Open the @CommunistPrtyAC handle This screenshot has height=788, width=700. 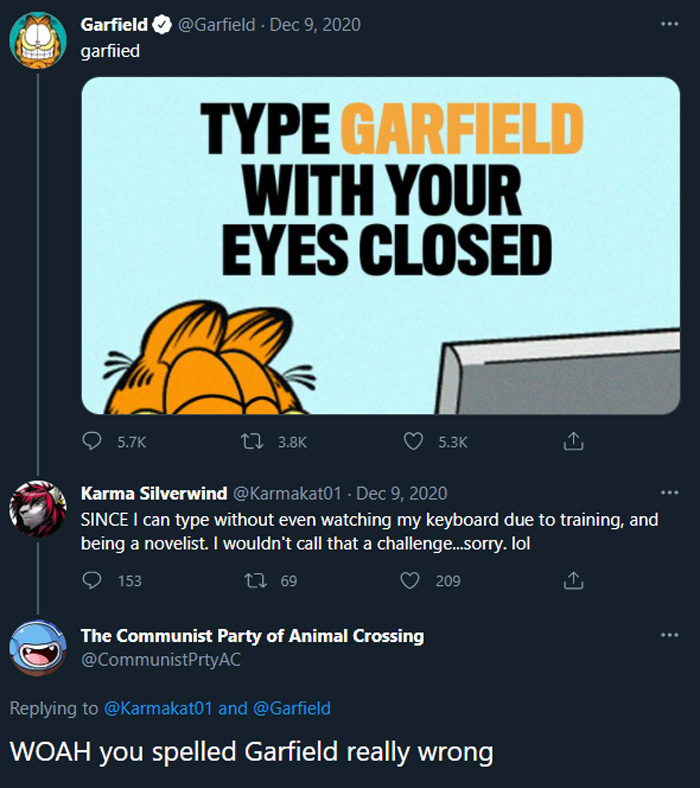coord(160,660)
